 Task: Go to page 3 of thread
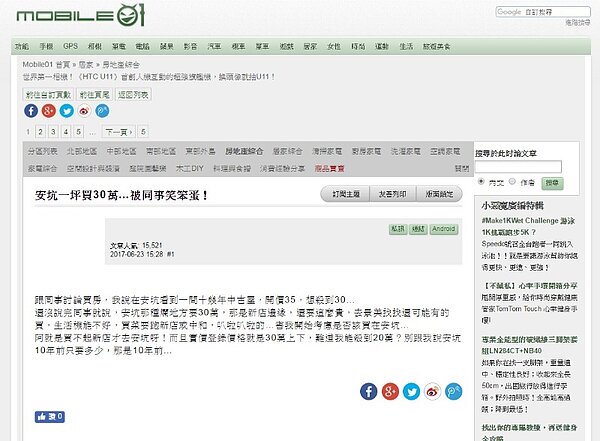[x=53, y=132]
